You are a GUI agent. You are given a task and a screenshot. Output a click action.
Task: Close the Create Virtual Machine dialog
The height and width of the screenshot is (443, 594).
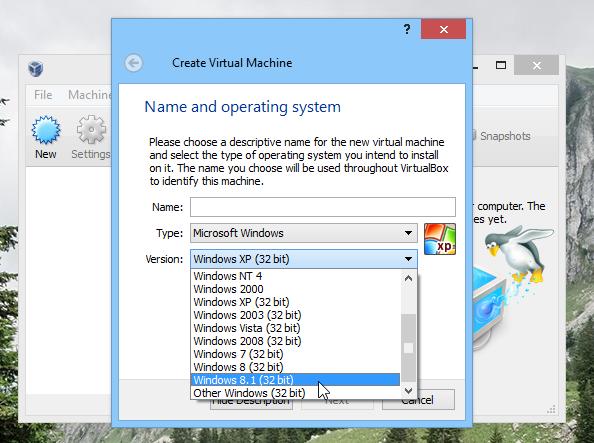(444, 29)
